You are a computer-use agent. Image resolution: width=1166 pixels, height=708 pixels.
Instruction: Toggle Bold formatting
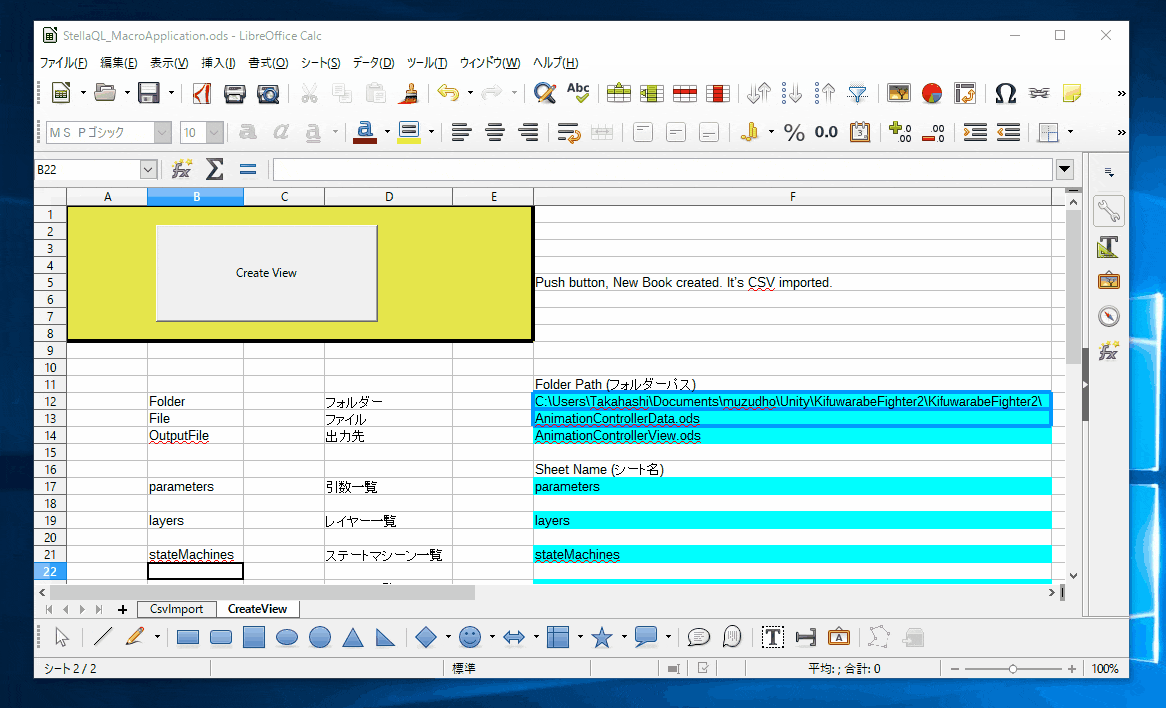[248, 132]
